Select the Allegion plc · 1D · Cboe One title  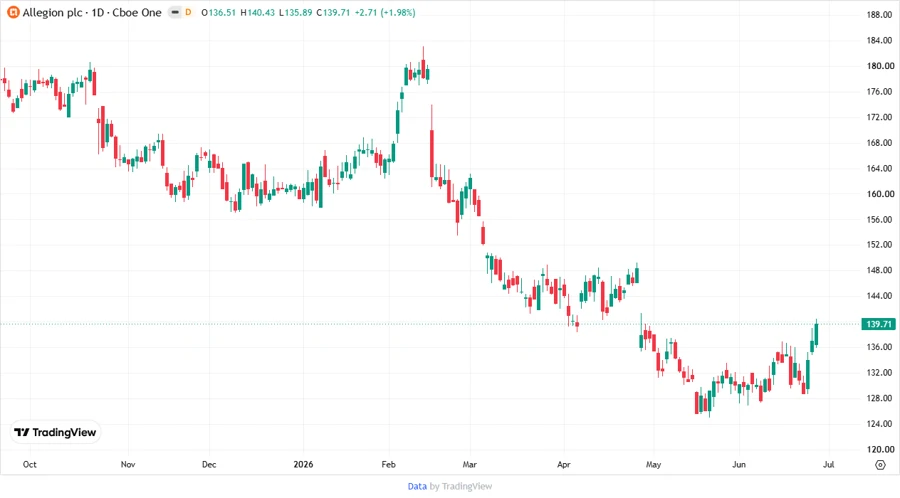click(92, 13)
